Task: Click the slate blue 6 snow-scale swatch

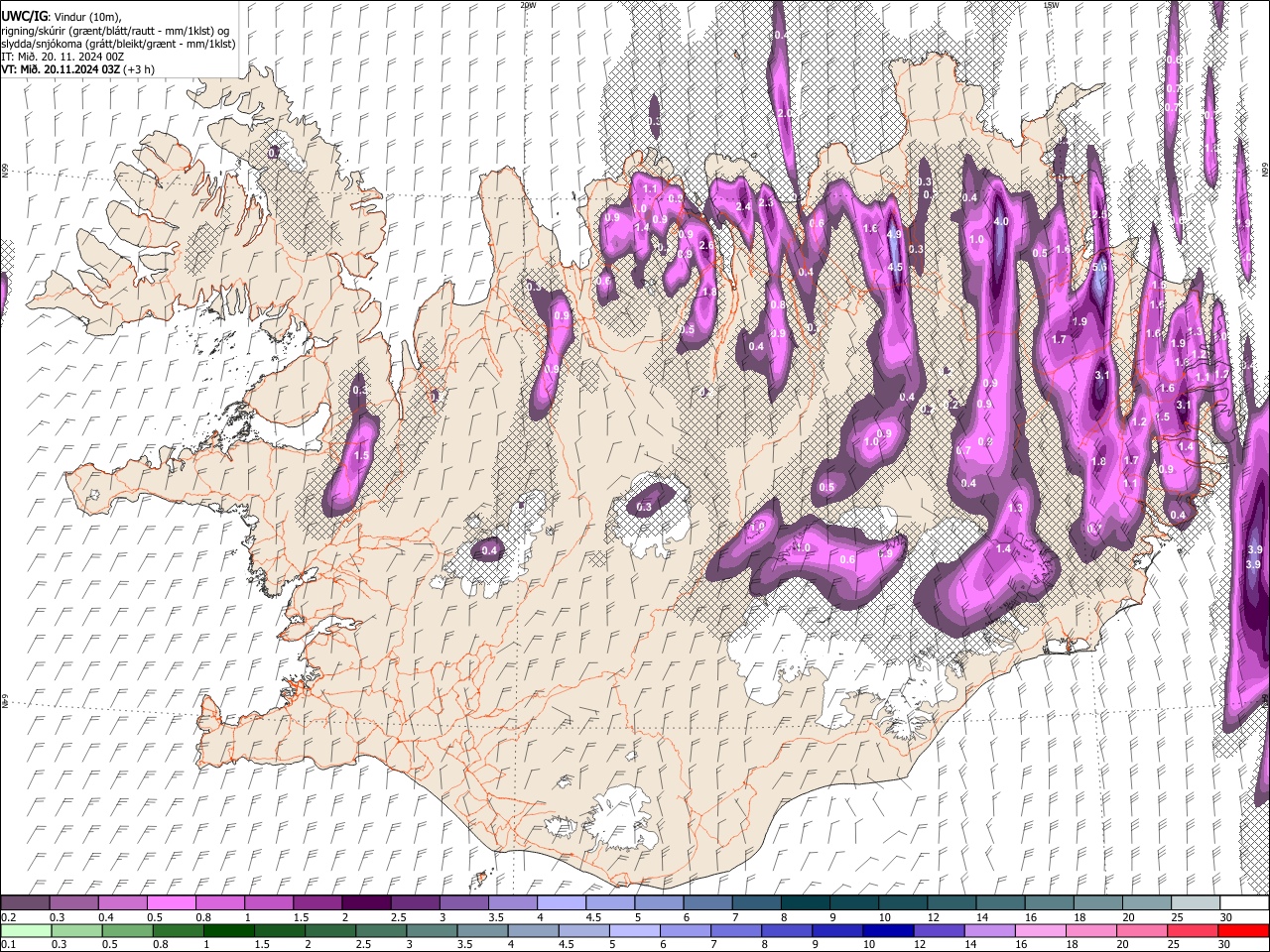Action: 707,902
